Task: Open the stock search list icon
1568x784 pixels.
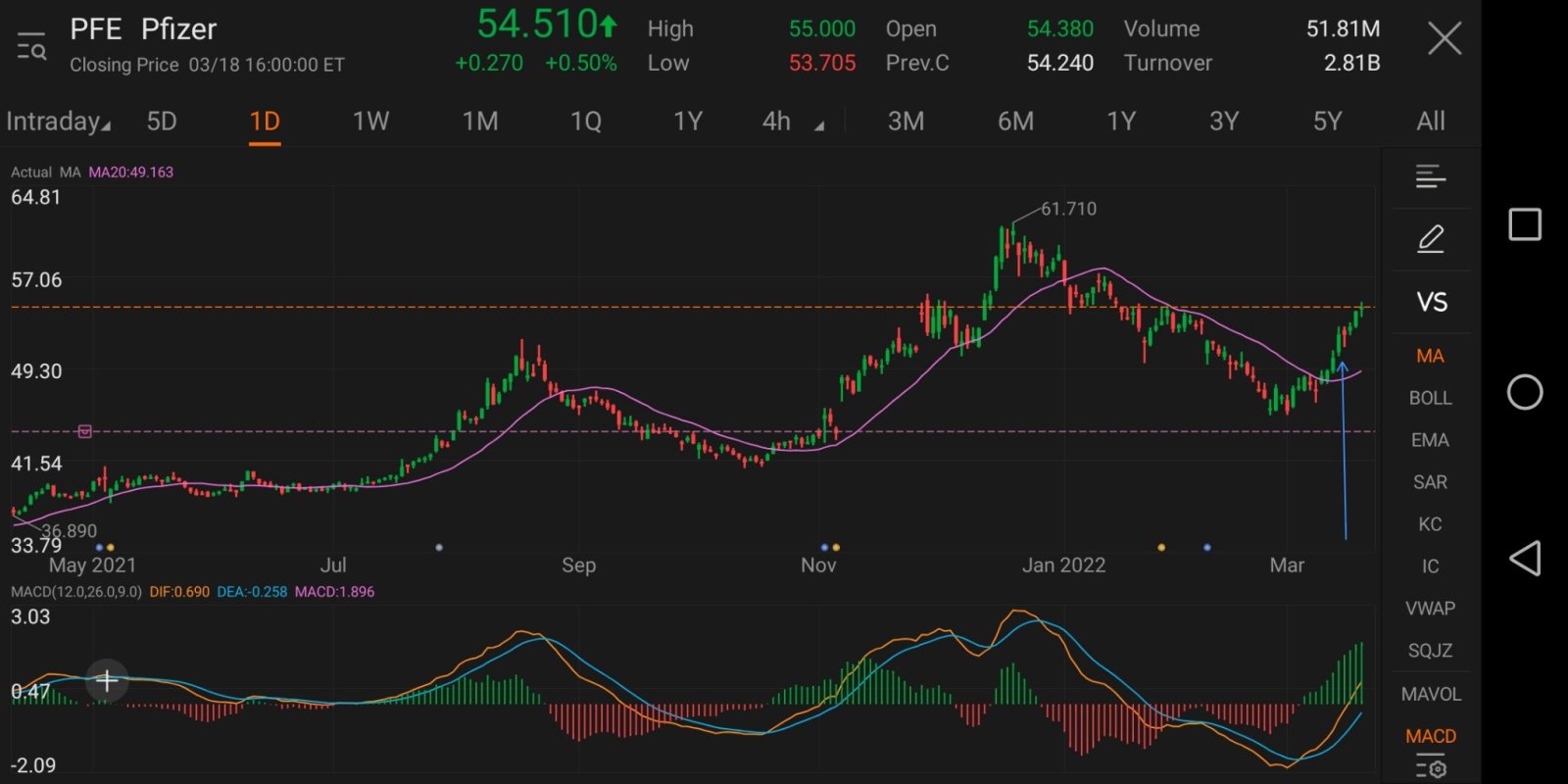Action: click(x=31, y=46)
